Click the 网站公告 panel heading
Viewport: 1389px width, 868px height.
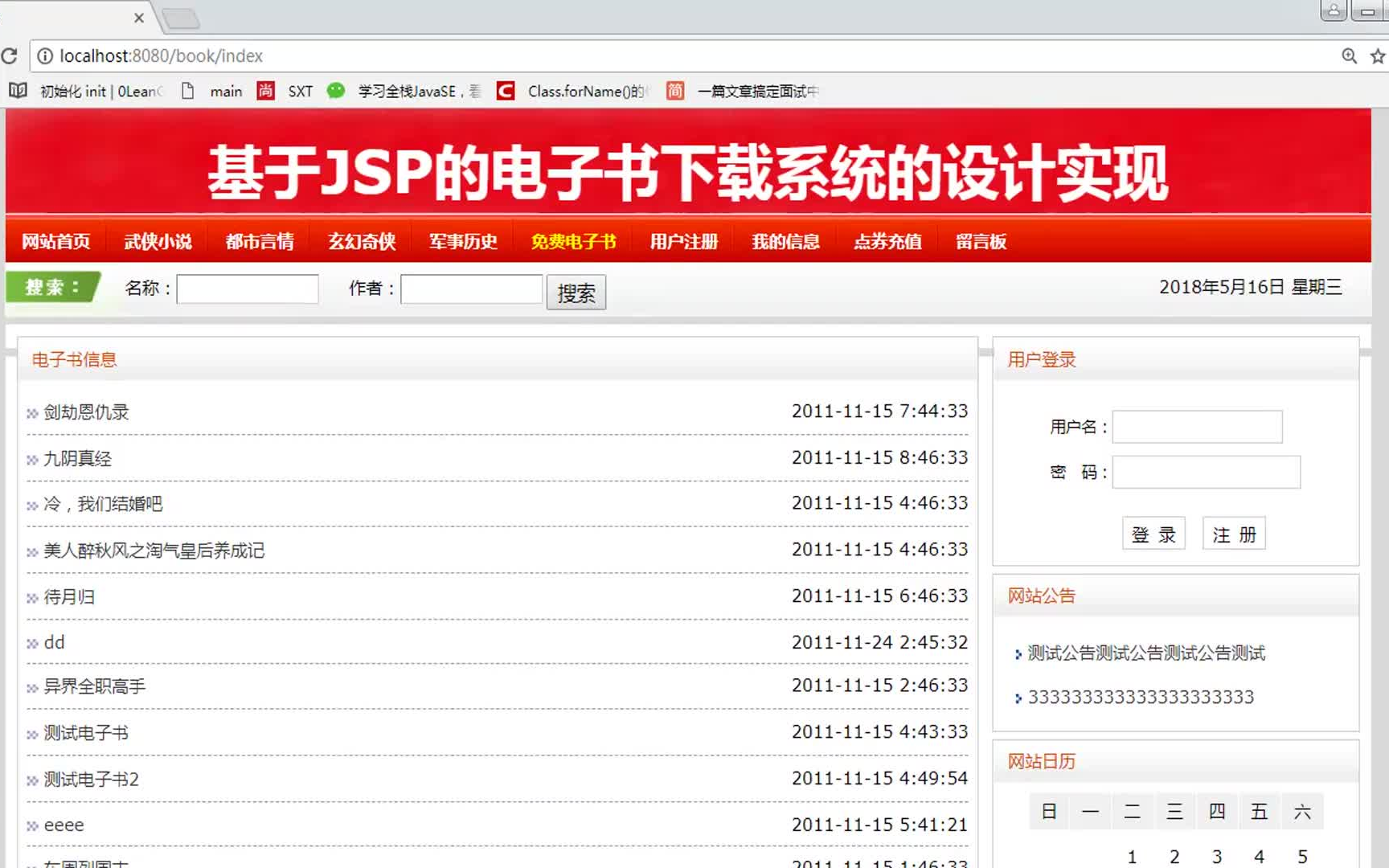[1042, 596]
